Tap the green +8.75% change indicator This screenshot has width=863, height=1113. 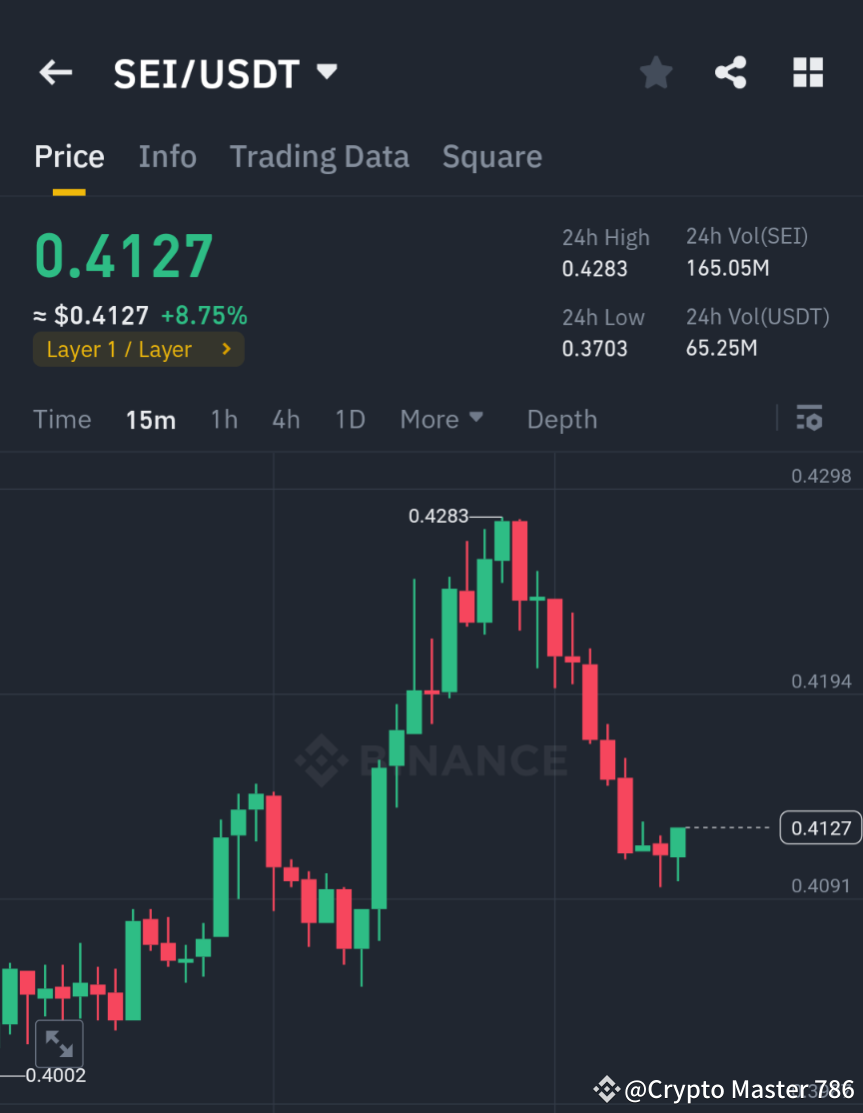click(x=205, y=315)
